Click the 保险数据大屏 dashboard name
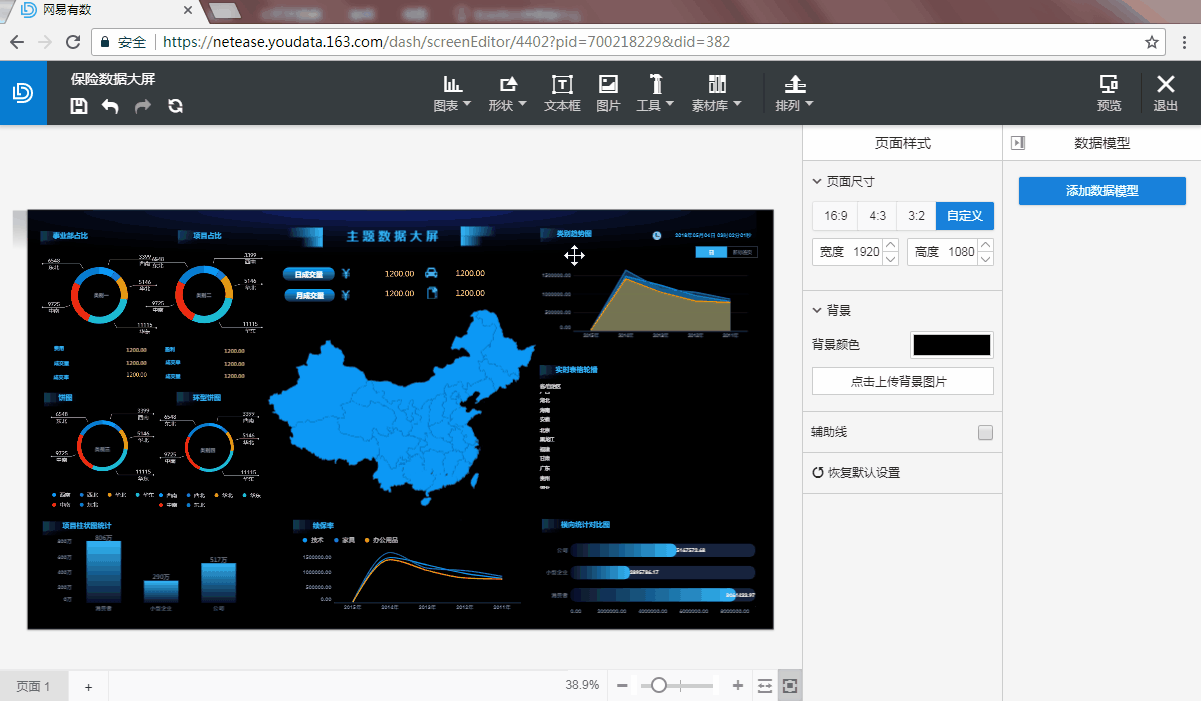The height and width of the screenshot is (701, 1201). 113,79
